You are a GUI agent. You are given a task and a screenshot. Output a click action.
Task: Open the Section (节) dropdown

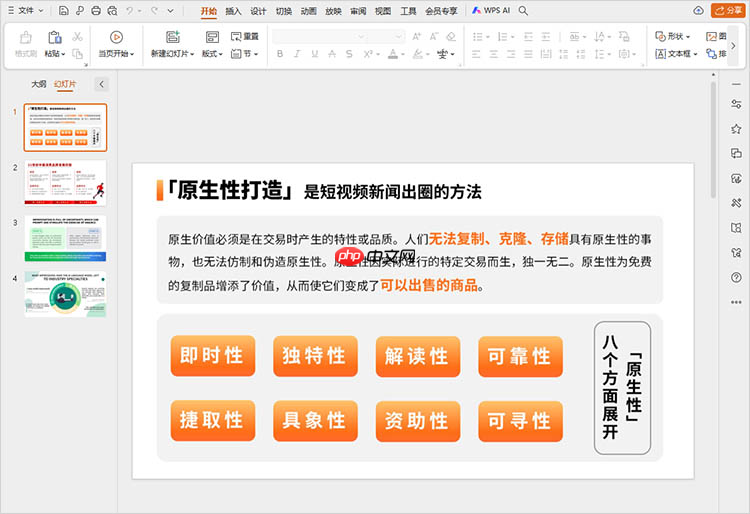(244, 54)
